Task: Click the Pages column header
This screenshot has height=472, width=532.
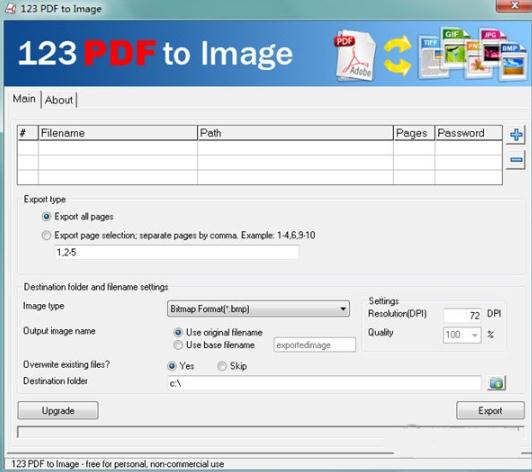Action: (x=414, y=133)
